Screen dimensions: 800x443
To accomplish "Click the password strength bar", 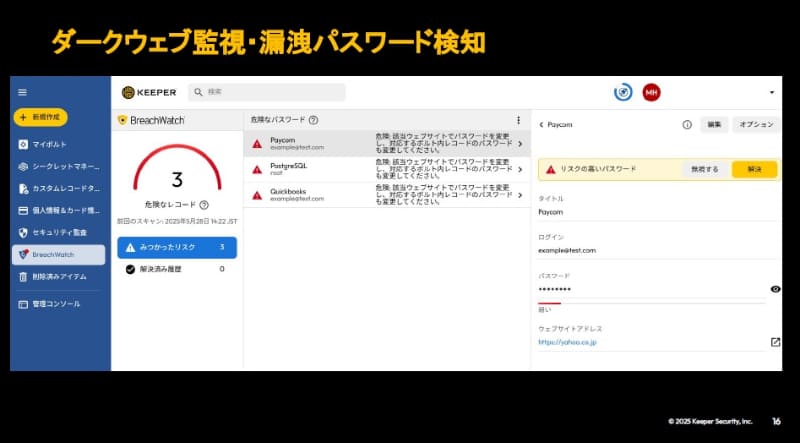I will pyautogui.click(x=652, y=303).
